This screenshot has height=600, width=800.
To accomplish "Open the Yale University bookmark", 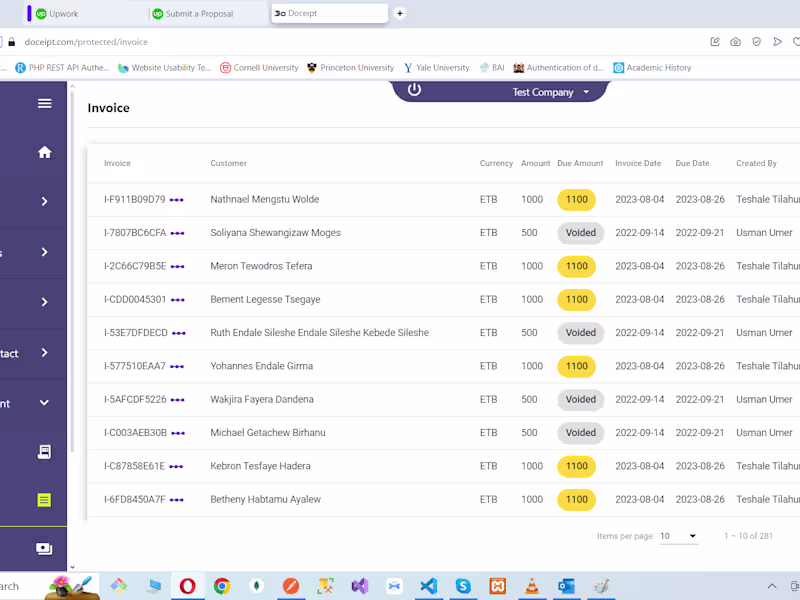I will pos(437,68).
